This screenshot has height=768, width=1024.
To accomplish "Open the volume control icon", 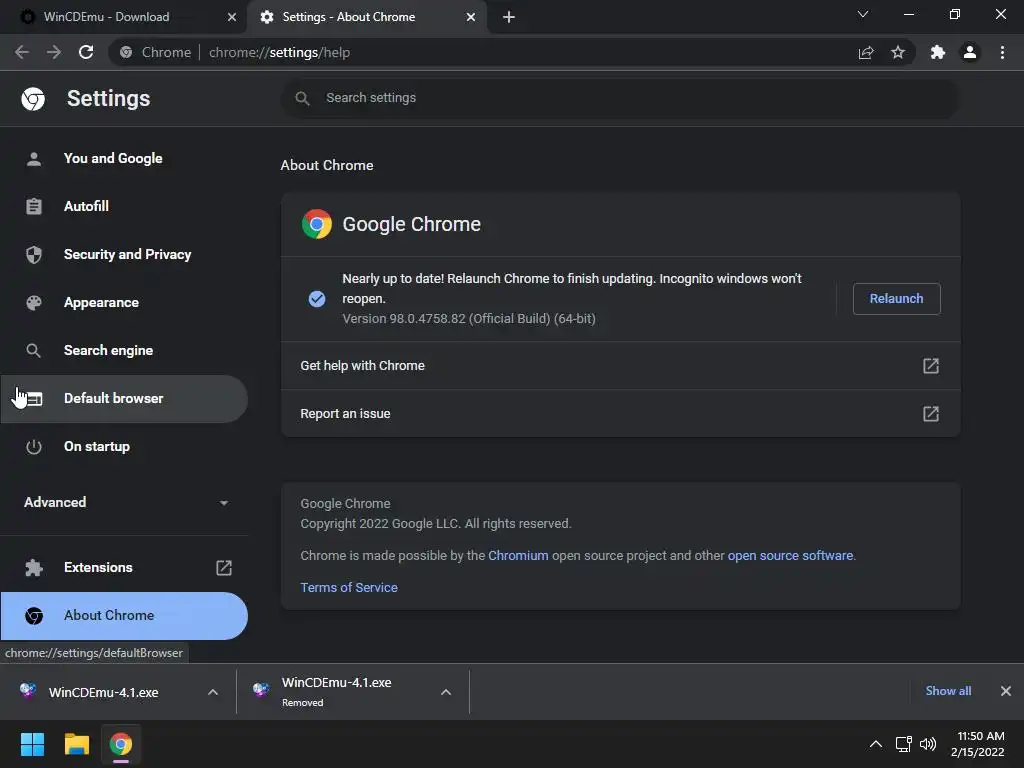I will click(x=927, y=744).
